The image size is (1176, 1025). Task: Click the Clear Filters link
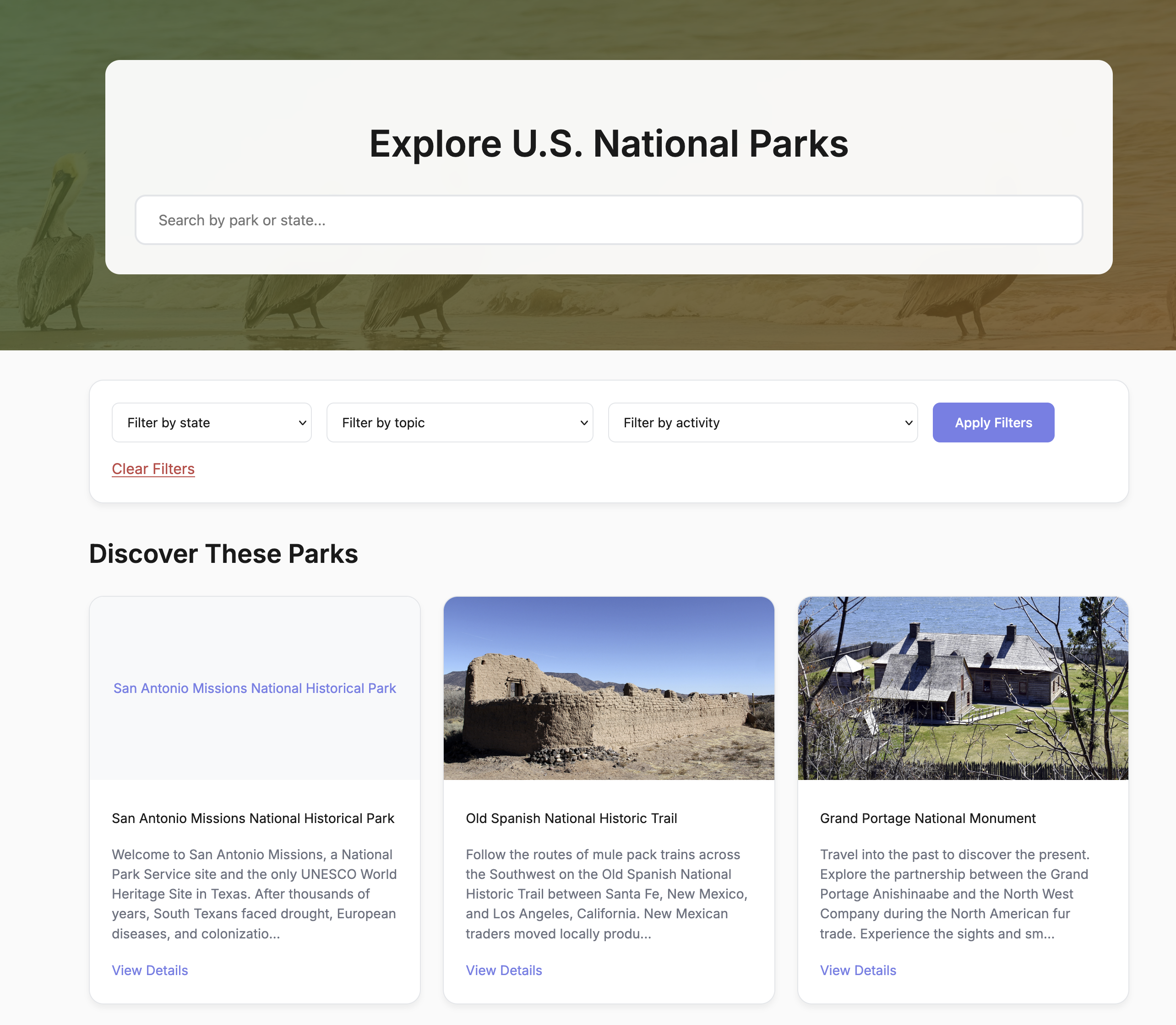[x=153, y=469]
